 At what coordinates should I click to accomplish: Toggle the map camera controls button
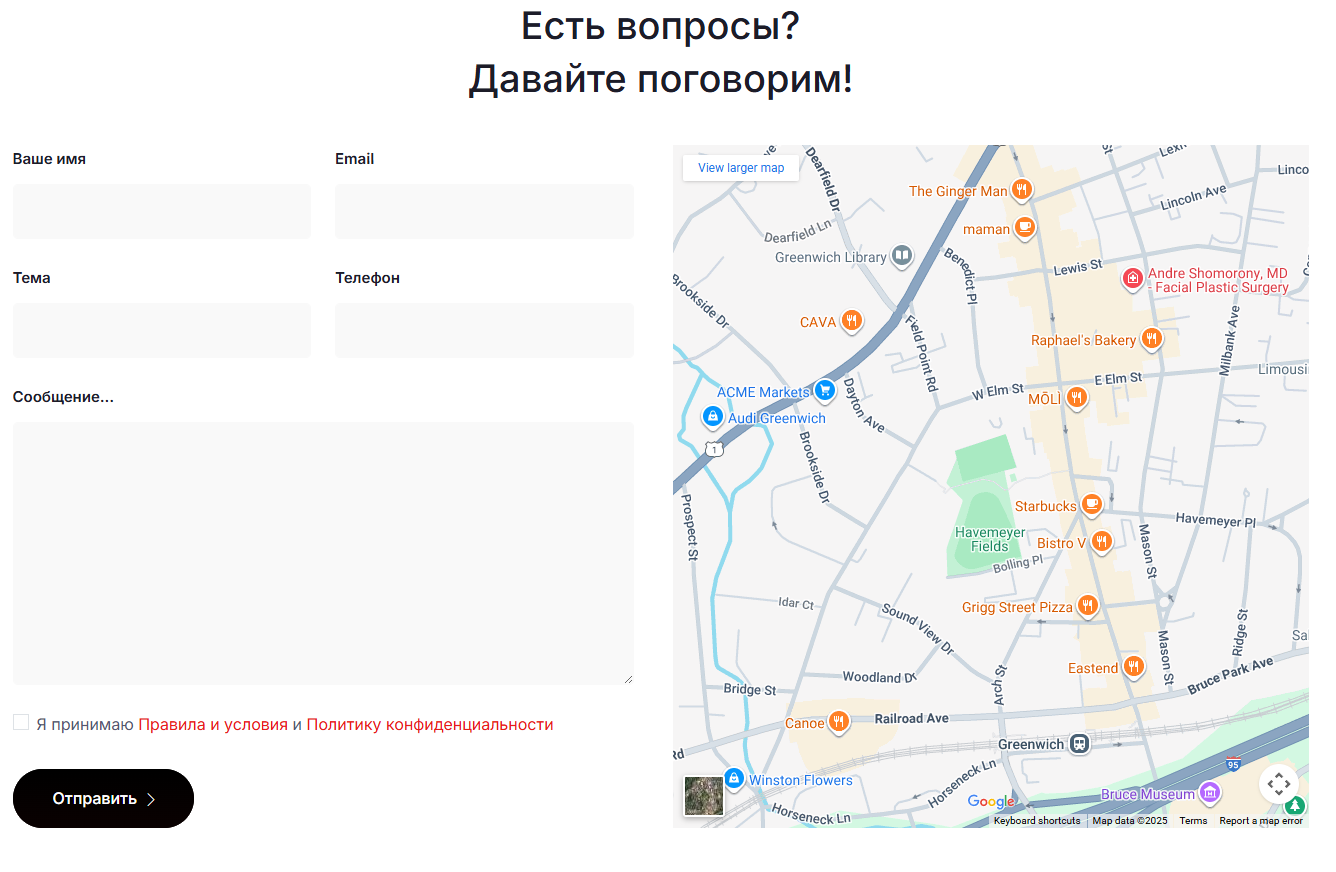tap(1278, 783)
